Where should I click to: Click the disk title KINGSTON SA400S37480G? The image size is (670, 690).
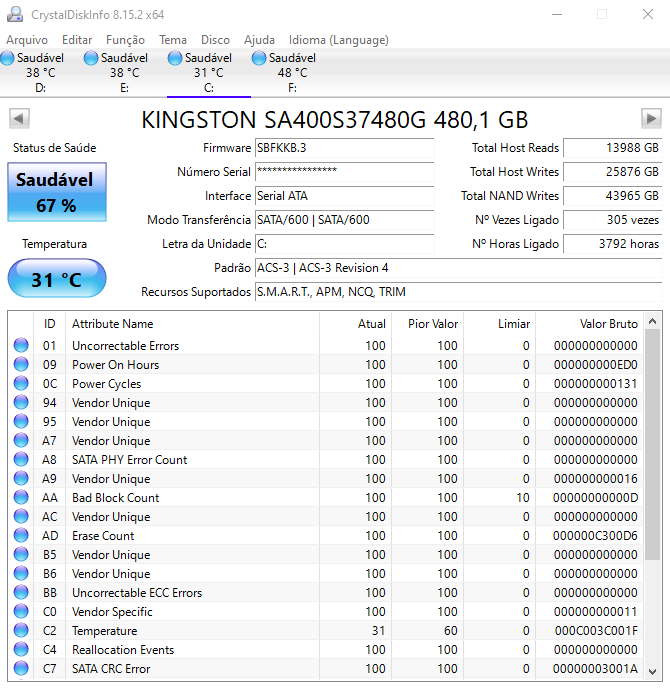pyautogui.click(x=334, y=120)
